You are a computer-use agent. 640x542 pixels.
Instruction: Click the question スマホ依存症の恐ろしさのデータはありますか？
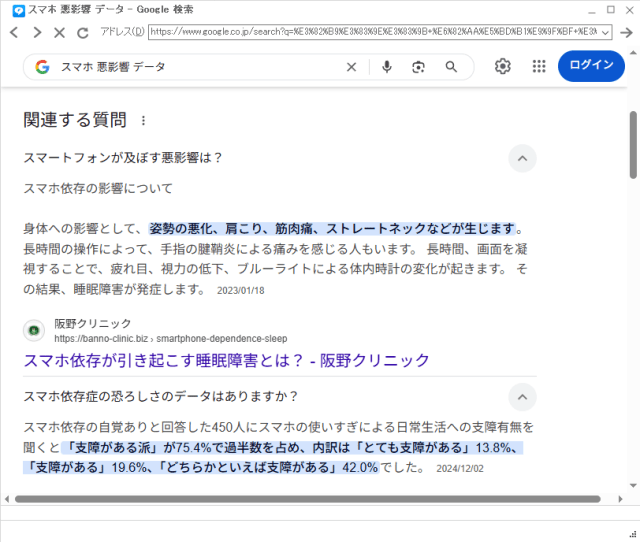[x=161, y=396]
